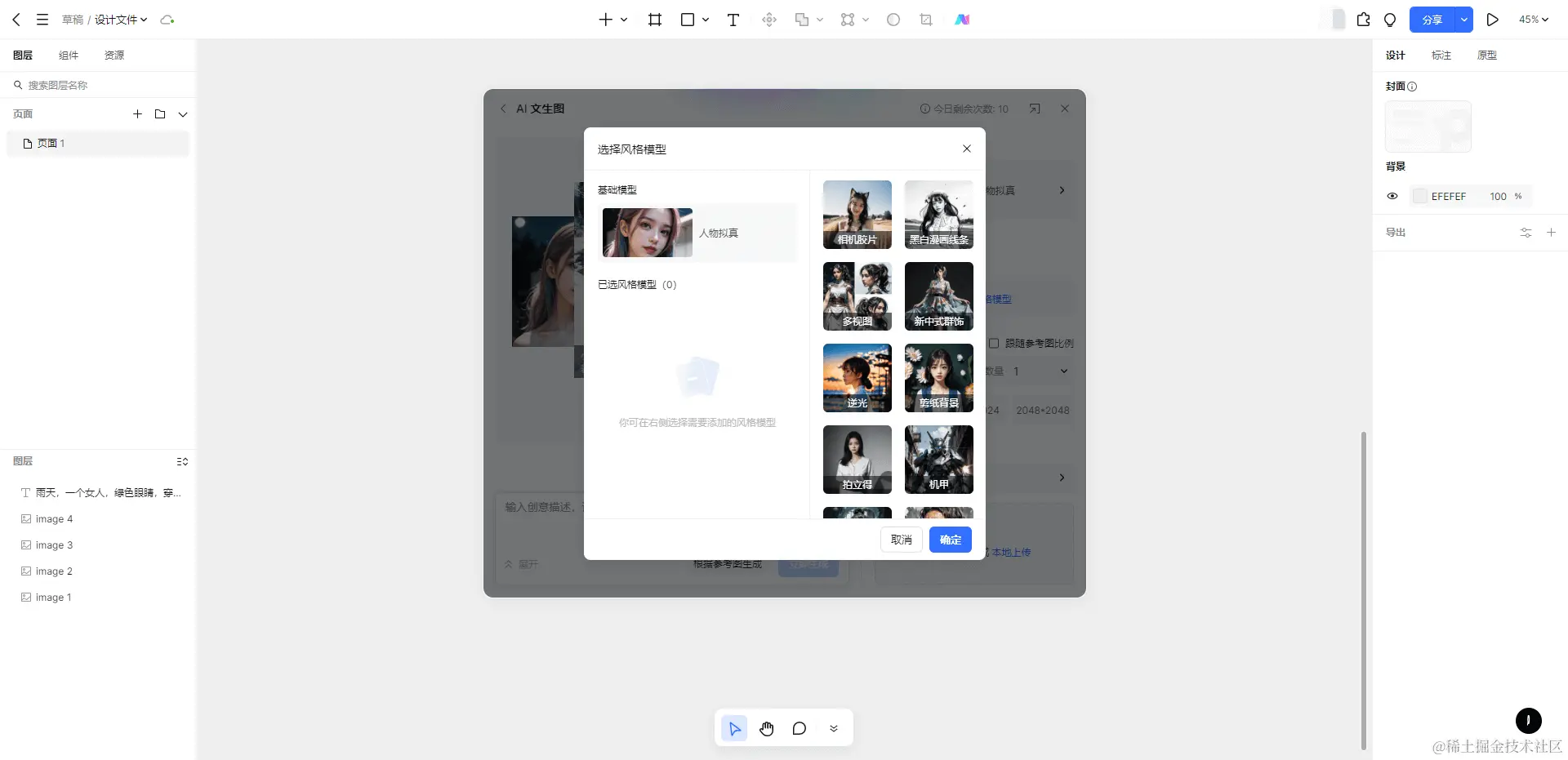Open the zoom level 45% dropdown
Image resolution: width=1568 pixels, height=760 pixels.
1534,20
